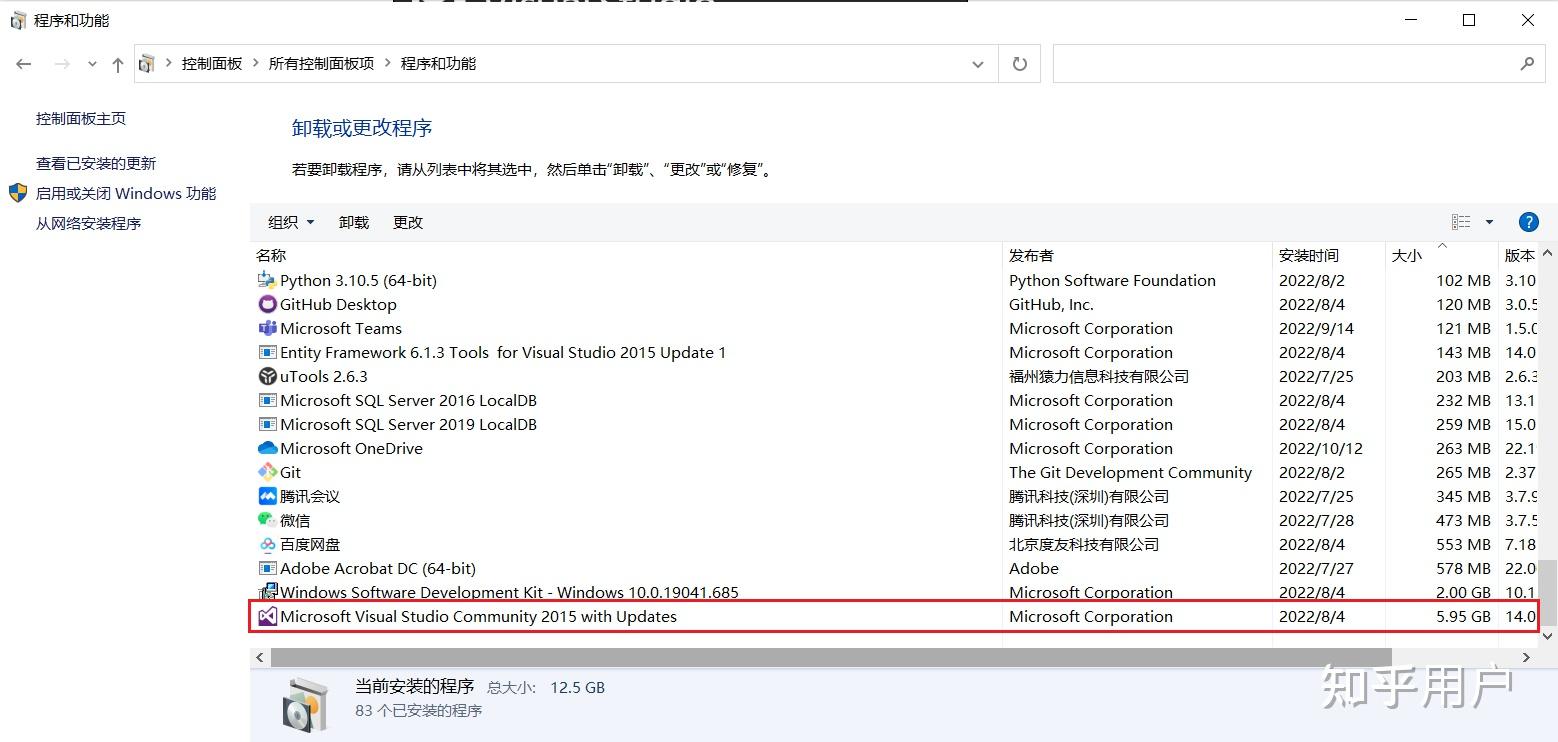Click the vertical scrollbar down arrow
Viewport: 1558px width, 742px height.
1548,636
